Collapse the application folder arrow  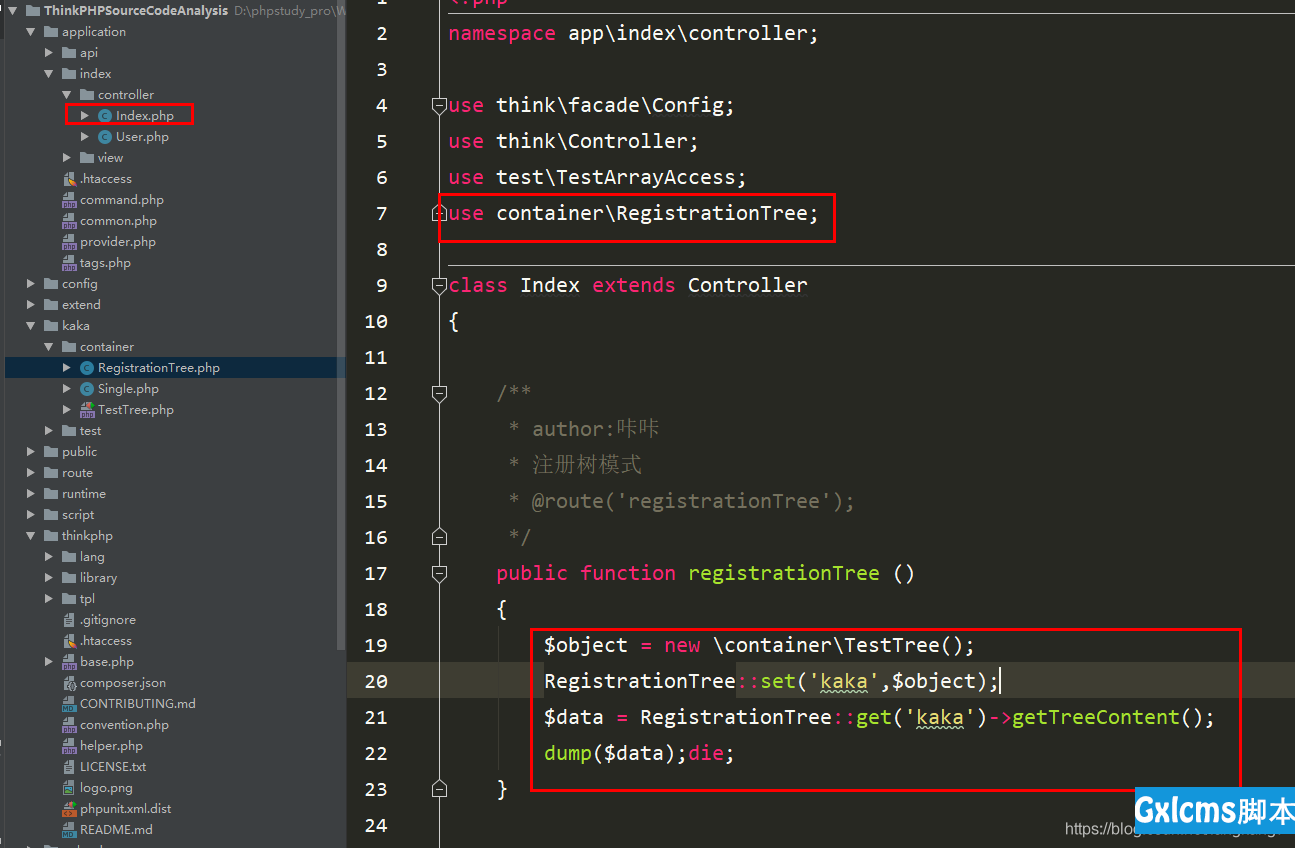tap(30, 32)
